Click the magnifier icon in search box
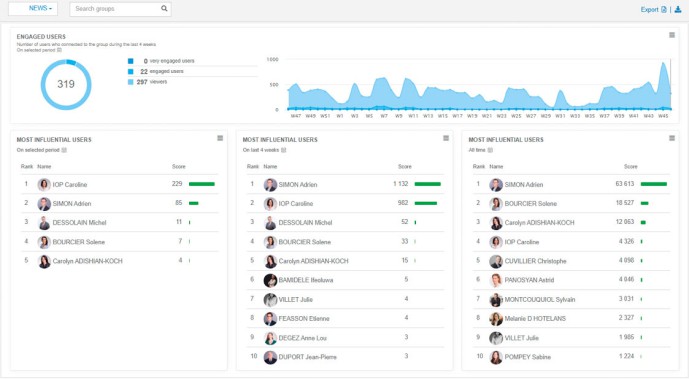689x379 pixels. pyautogui.click(x=164, y=8)
